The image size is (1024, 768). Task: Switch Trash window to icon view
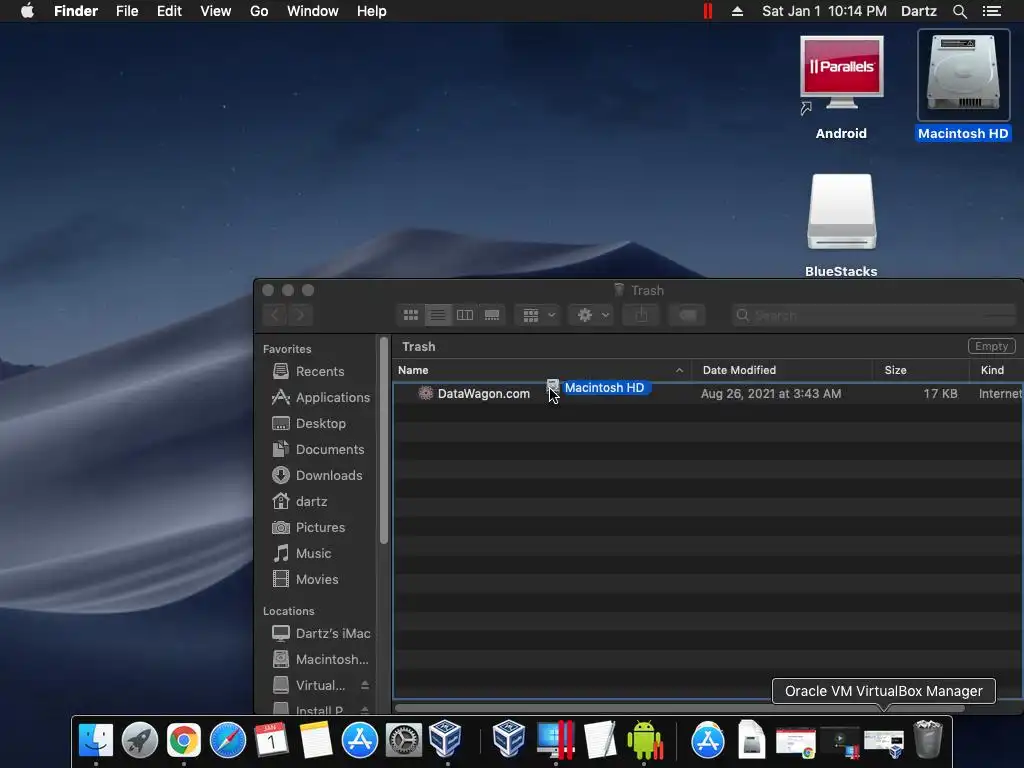pos(411,315)
